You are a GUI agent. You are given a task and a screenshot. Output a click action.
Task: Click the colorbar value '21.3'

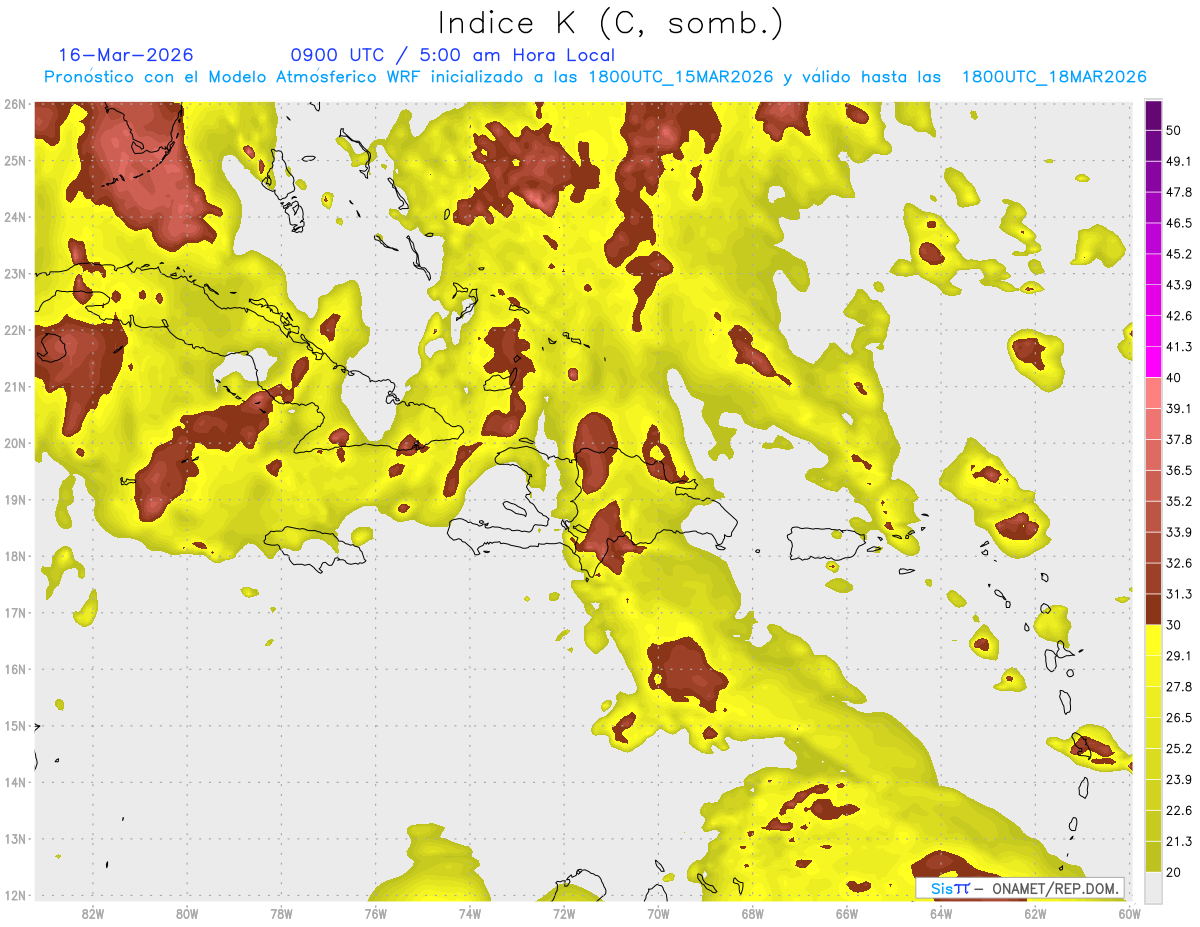(1180, 841)
